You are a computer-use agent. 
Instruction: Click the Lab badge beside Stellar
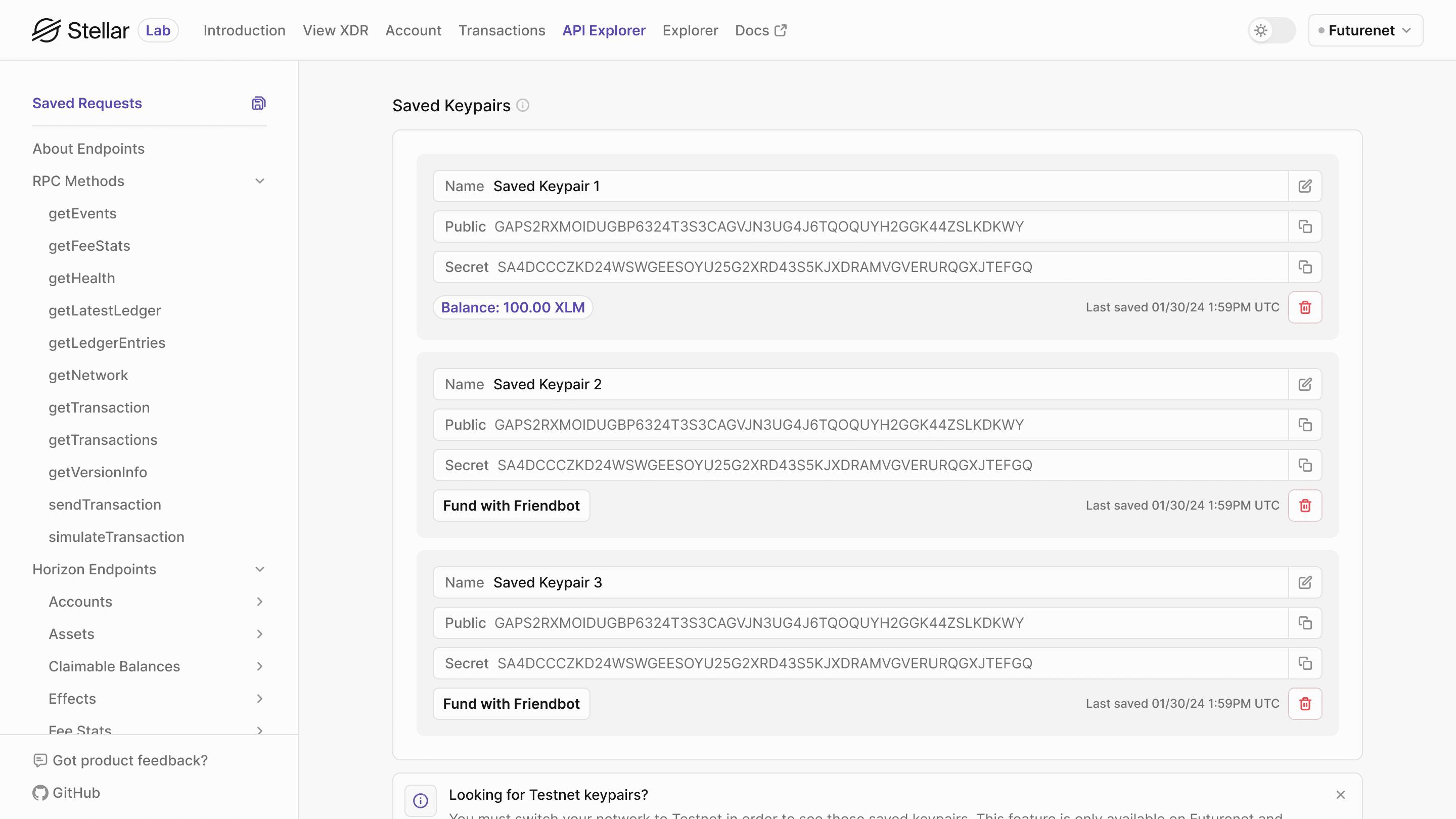coord(158,30)
